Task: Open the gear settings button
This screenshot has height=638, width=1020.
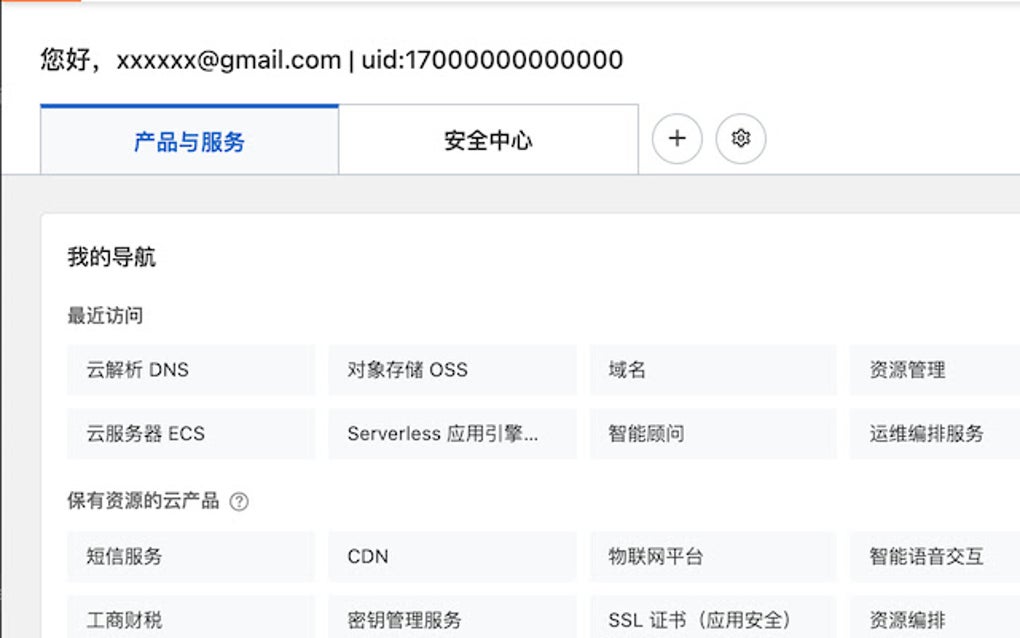Action: point(741,139)
